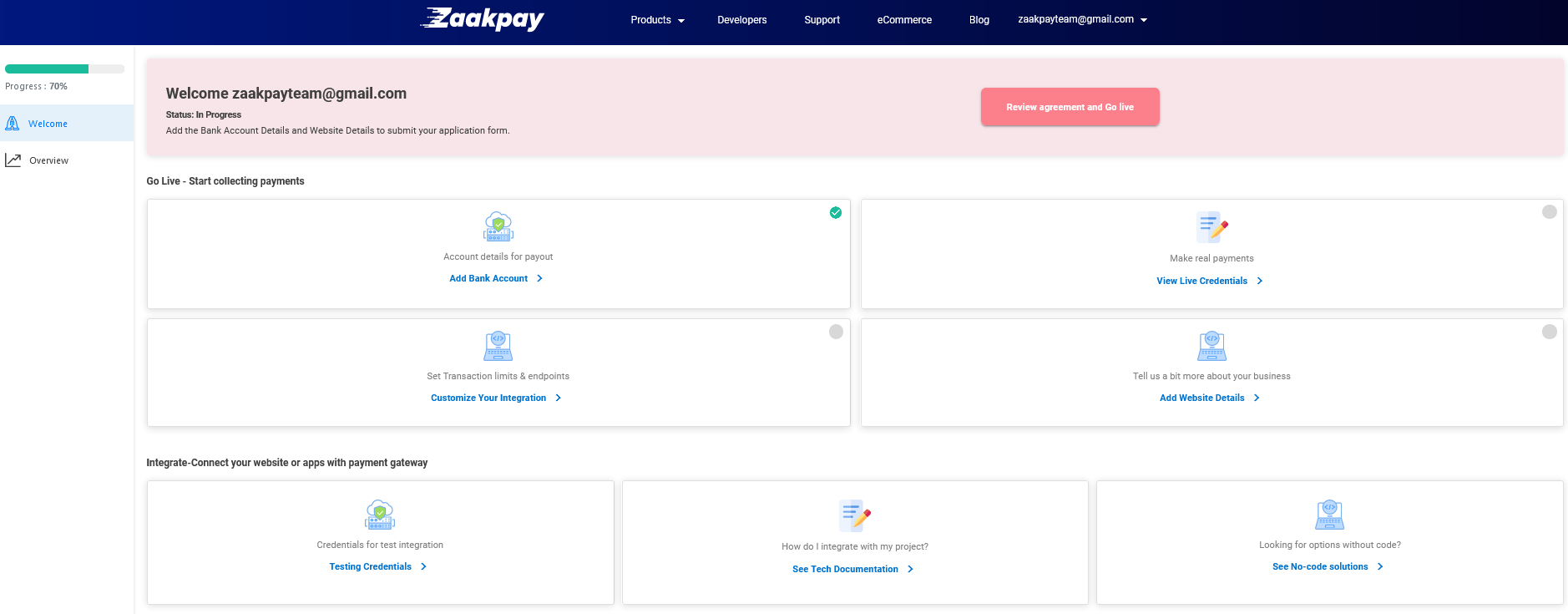The image size is (1568, 614).
Task: Open the Support menu item
Action: tap(822, 20)
